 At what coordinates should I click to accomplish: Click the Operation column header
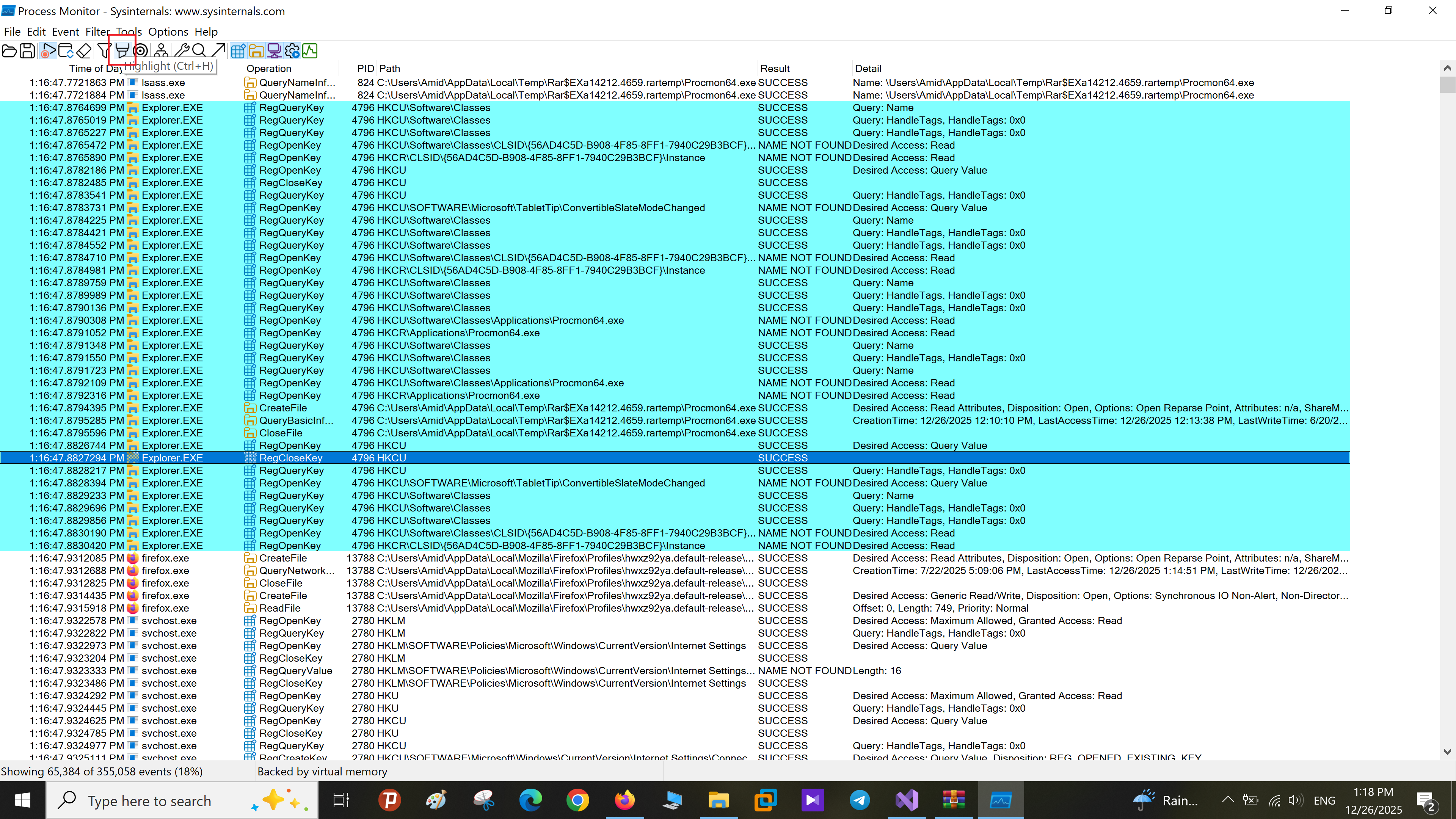[269, 68]
